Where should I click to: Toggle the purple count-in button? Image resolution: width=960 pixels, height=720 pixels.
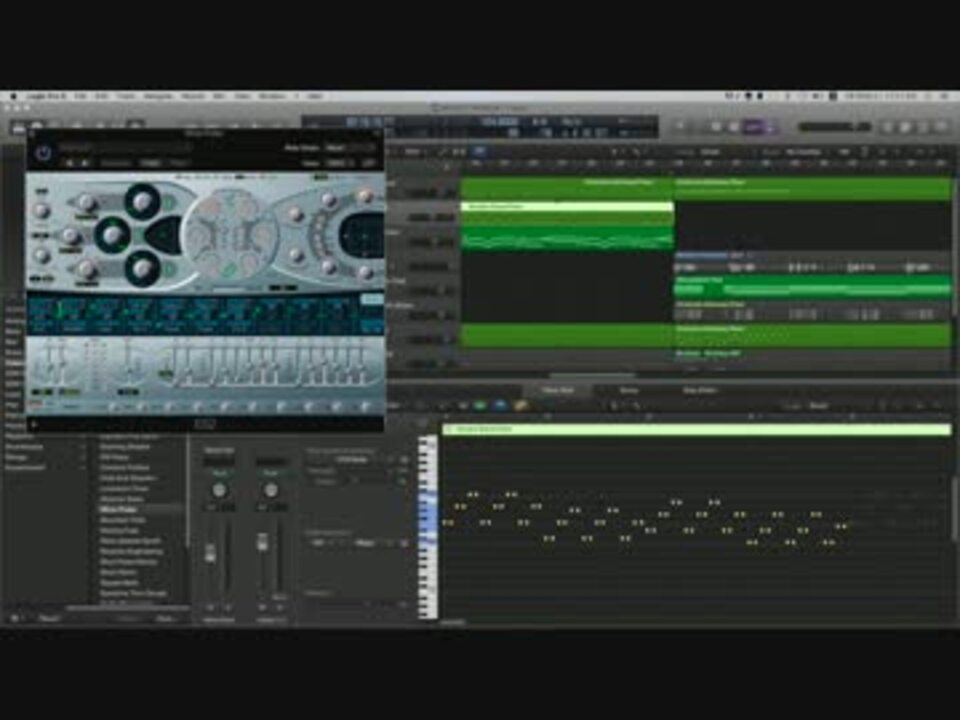tap(754, 127)
